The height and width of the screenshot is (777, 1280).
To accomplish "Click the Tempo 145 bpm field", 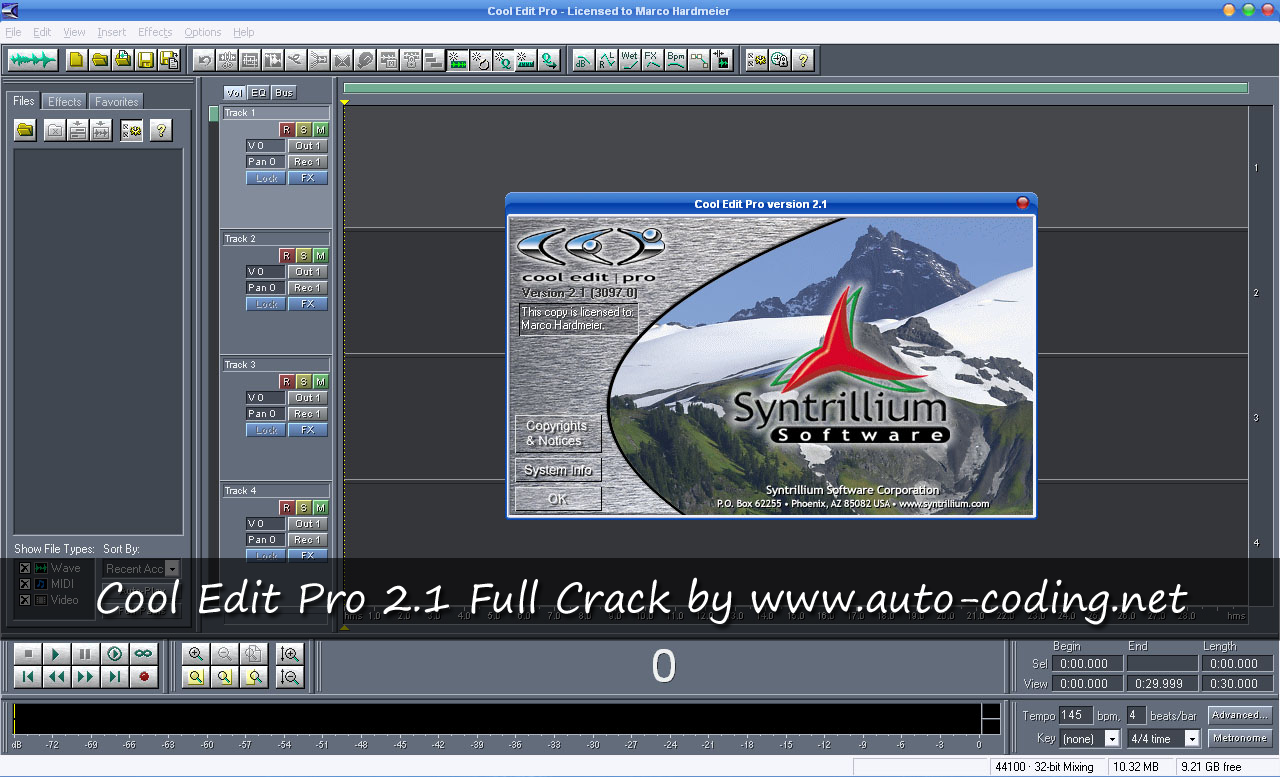I will coord(1076,715).
